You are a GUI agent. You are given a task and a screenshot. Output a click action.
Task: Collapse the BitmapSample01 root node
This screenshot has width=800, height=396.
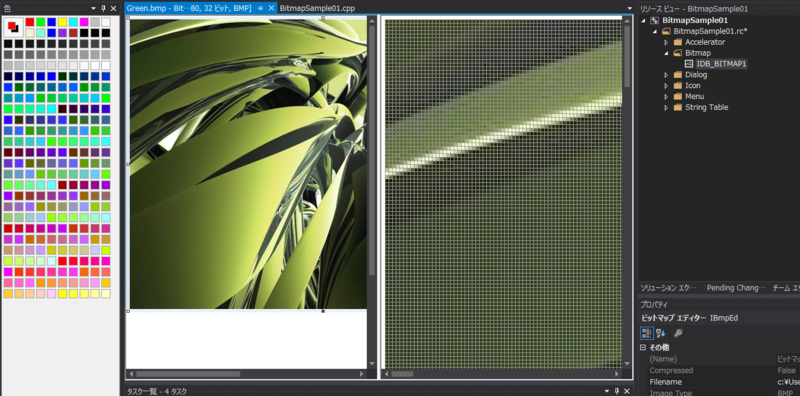(643, 20)
